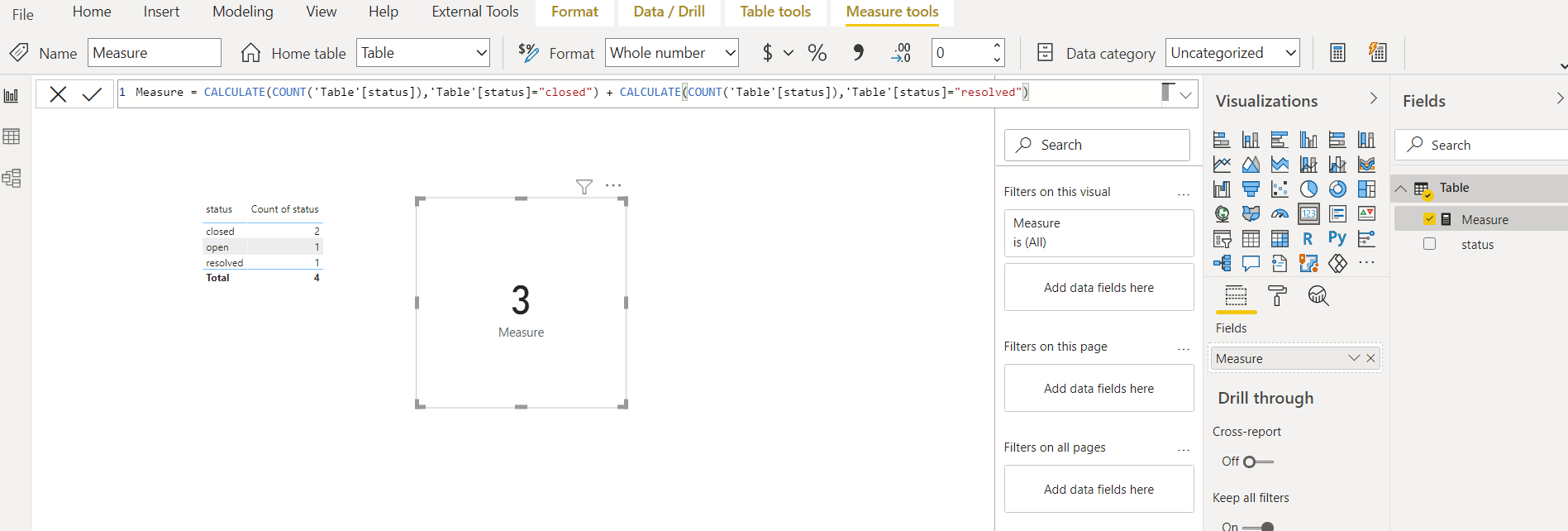Open Filters on this visual options ellipsis
1568x531 pixels.
pos(1184,193)
